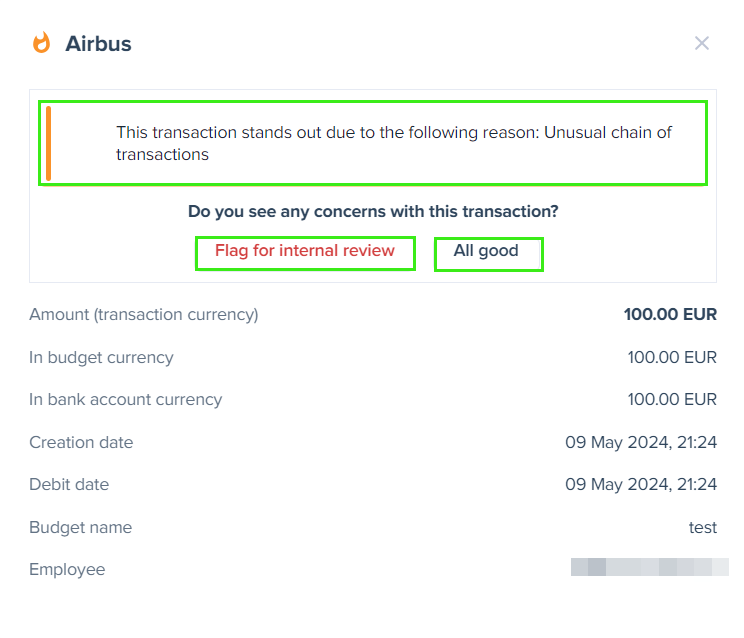Close the Airbus transaction panel
This screenshot has width=744, height=638.
click(702, 43)
